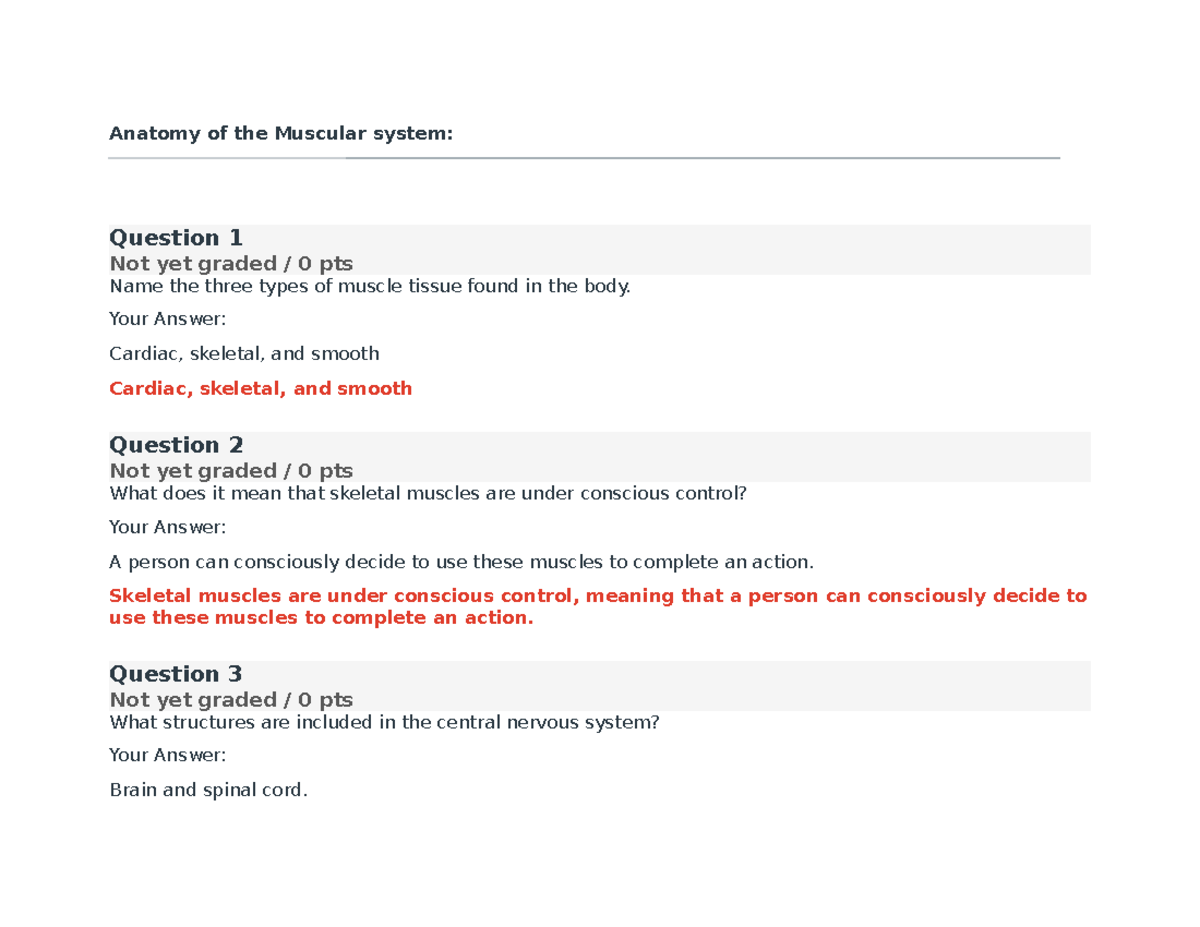Click 'Not yet graded / 0 pts' under Question 2

[231, 471]
